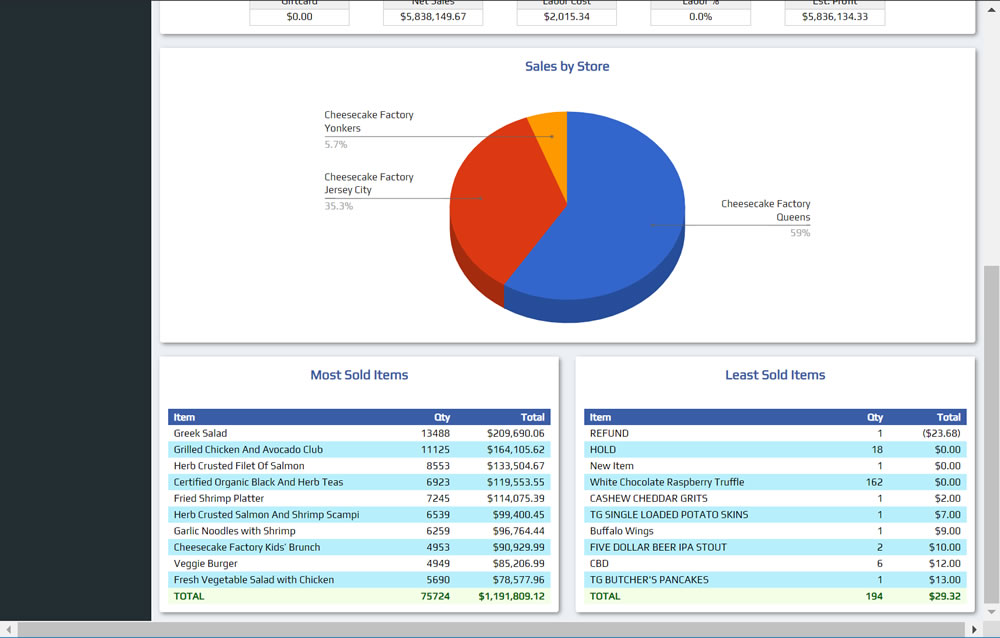This screenshot has width=1000, height=638.
Task: Select the Veggie Burger row
Action: coord(359,563)
